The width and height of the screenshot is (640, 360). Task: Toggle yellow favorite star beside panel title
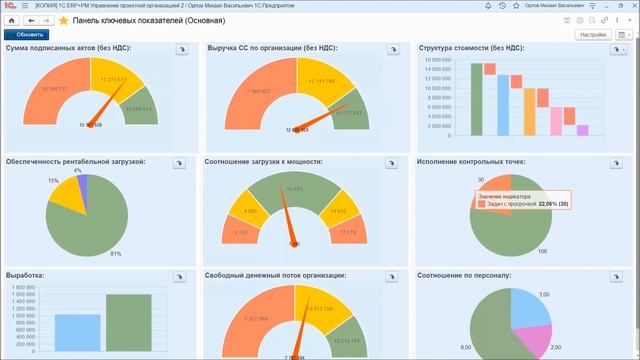pyautogui.click(x=63, y=20)
